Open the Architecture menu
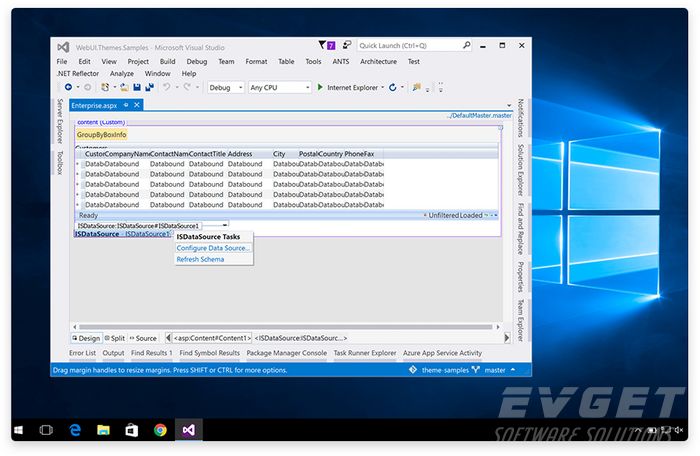Image resolution: width=700 pixels, height=456 pixels. pyautogui.click(x=378, y=62)
